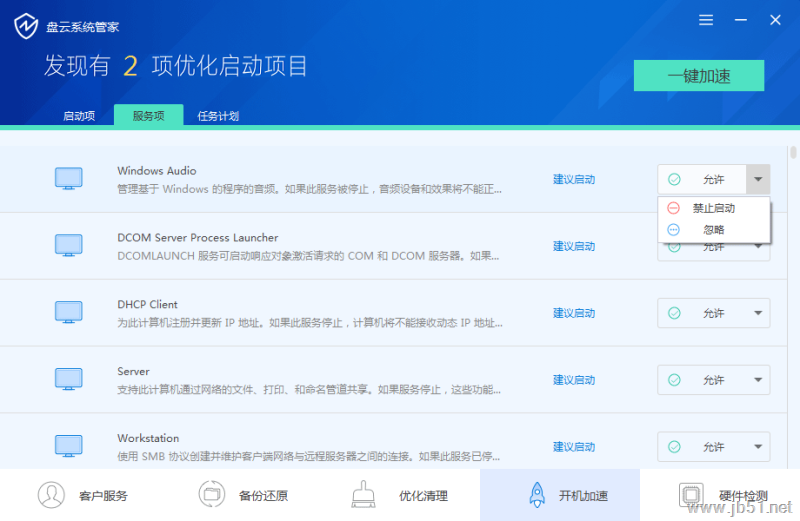Viewport: 800px width, 521px height.
Task: Click the Server service name
Action: click(133, 371)
